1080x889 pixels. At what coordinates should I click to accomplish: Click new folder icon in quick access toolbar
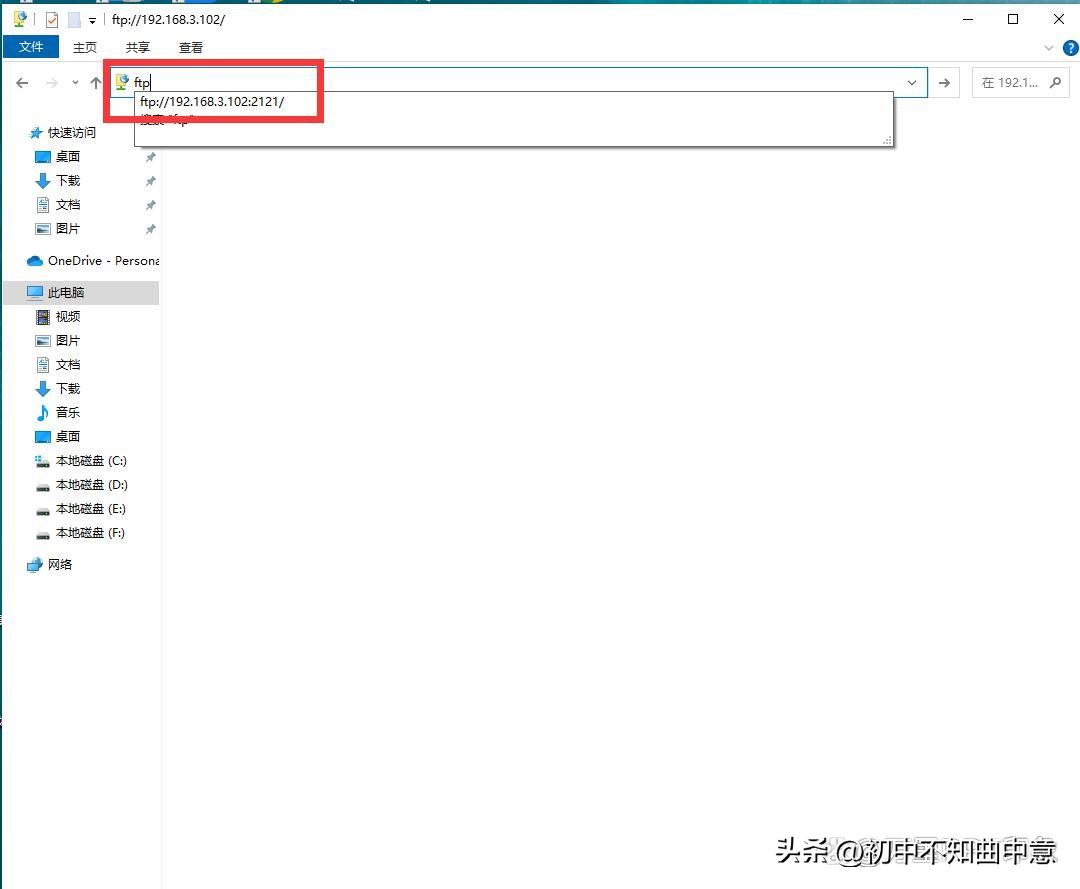click(x=74, y=20)
